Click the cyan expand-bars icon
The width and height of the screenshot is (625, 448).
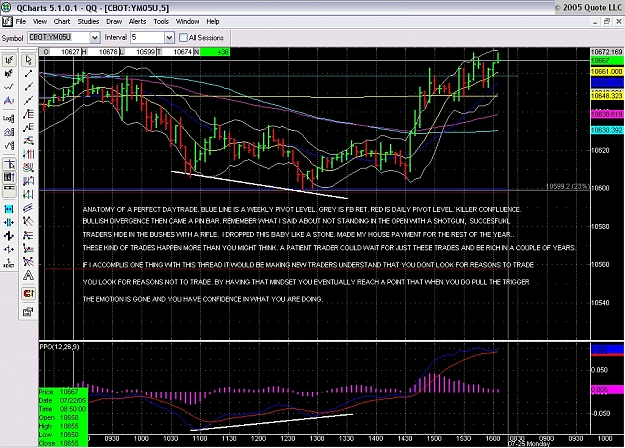(9, 209)
